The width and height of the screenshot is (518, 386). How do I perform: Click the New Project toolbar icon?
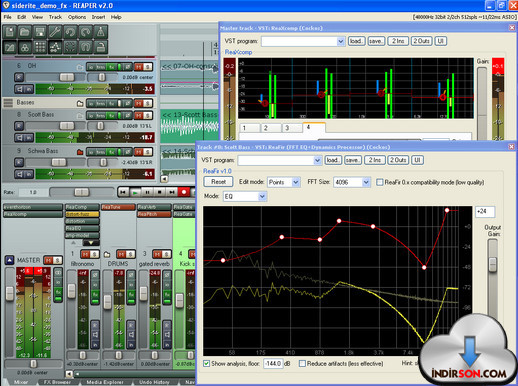click(10, 32)
